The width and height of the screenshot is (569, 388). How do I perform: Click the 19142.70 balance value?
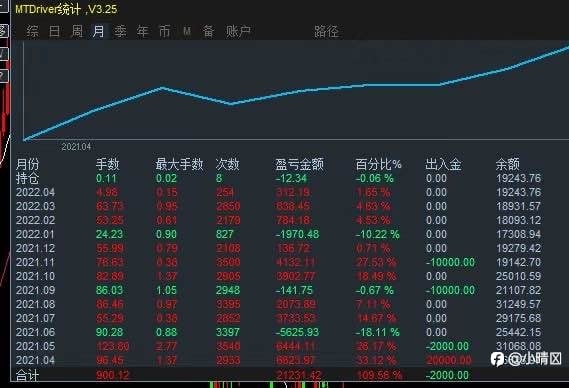519,262
